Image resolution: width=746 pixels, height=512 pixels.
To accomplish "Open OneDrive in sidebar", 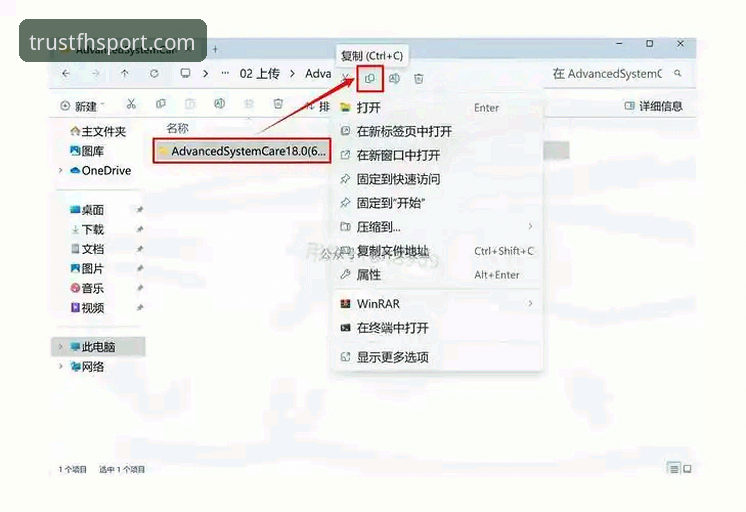I will (x=100, y=170).
